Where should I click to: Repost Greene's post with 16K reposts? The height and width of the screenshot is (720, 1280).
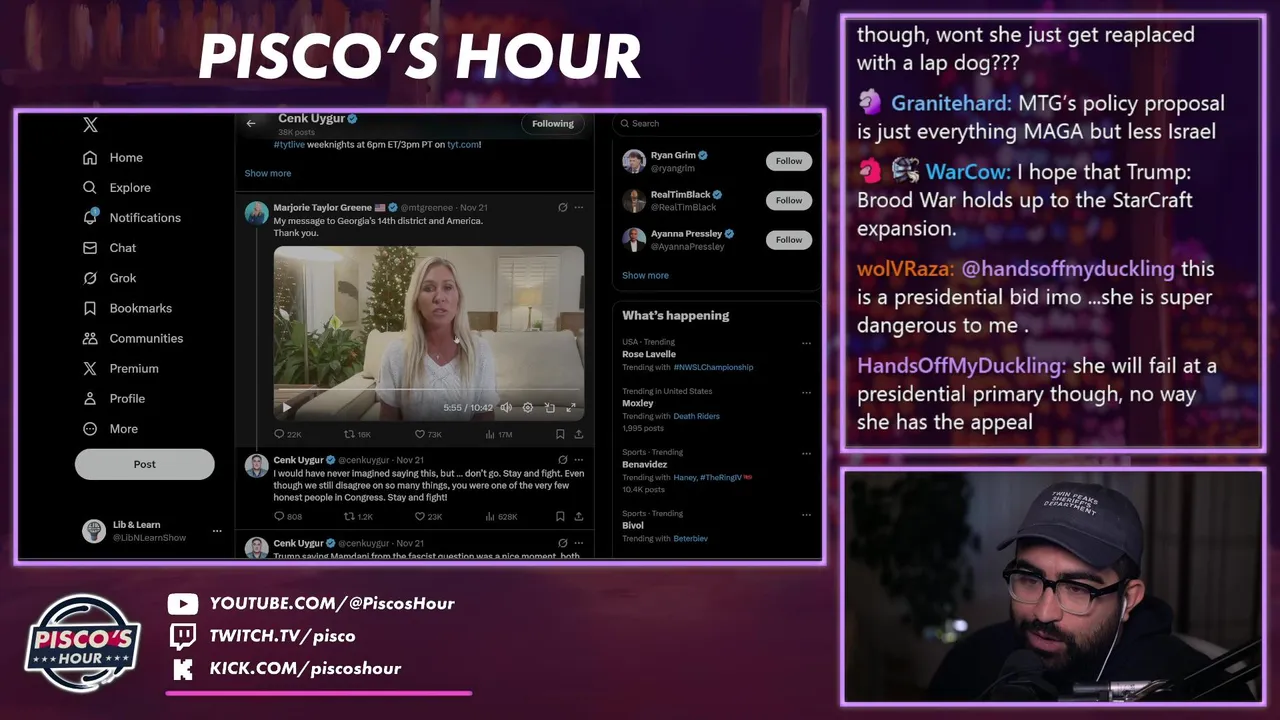coord(357,434)
